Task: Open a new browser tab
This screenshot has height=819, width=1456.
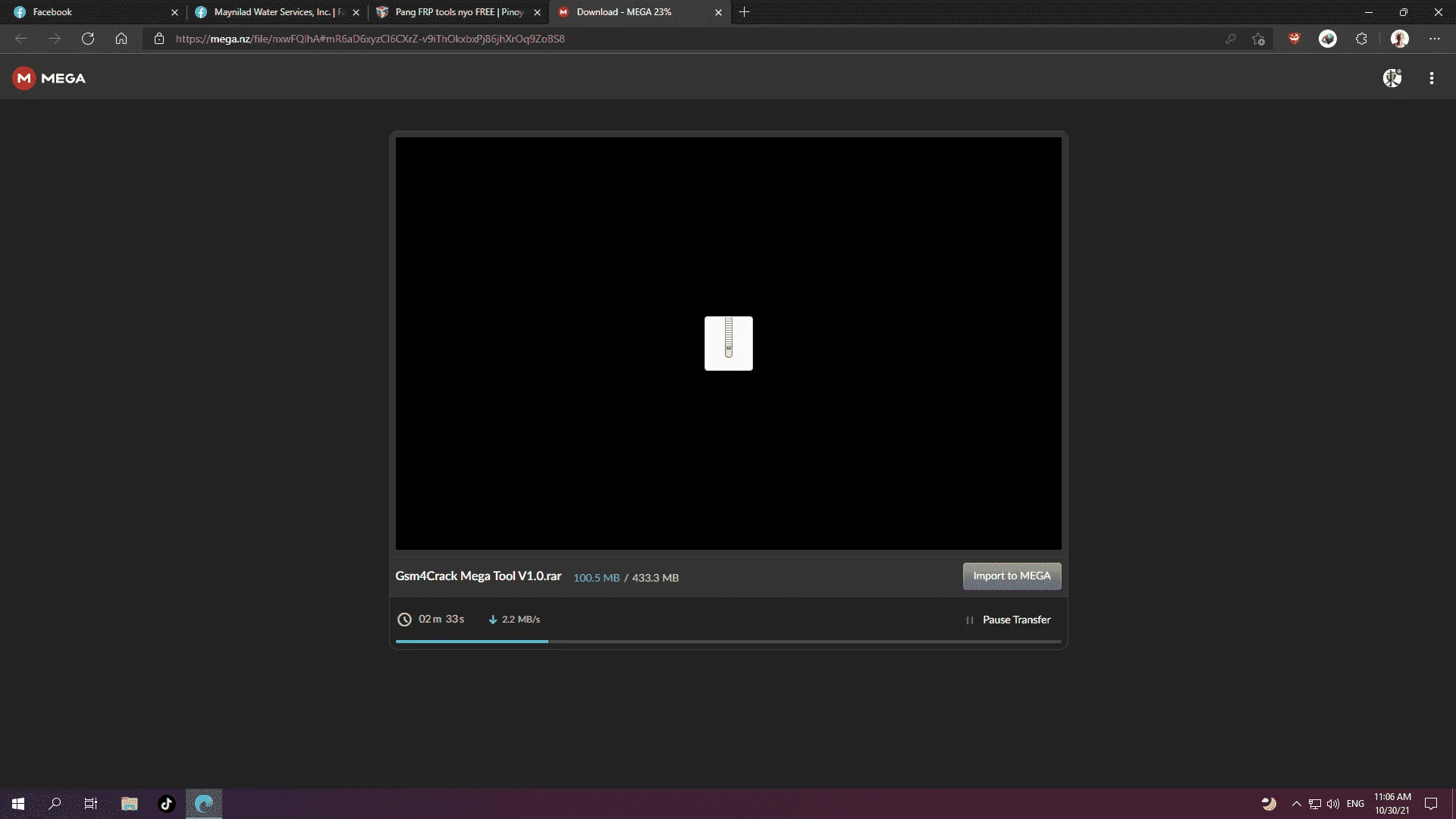Action: pyautogui.click(x=744, y=12)
